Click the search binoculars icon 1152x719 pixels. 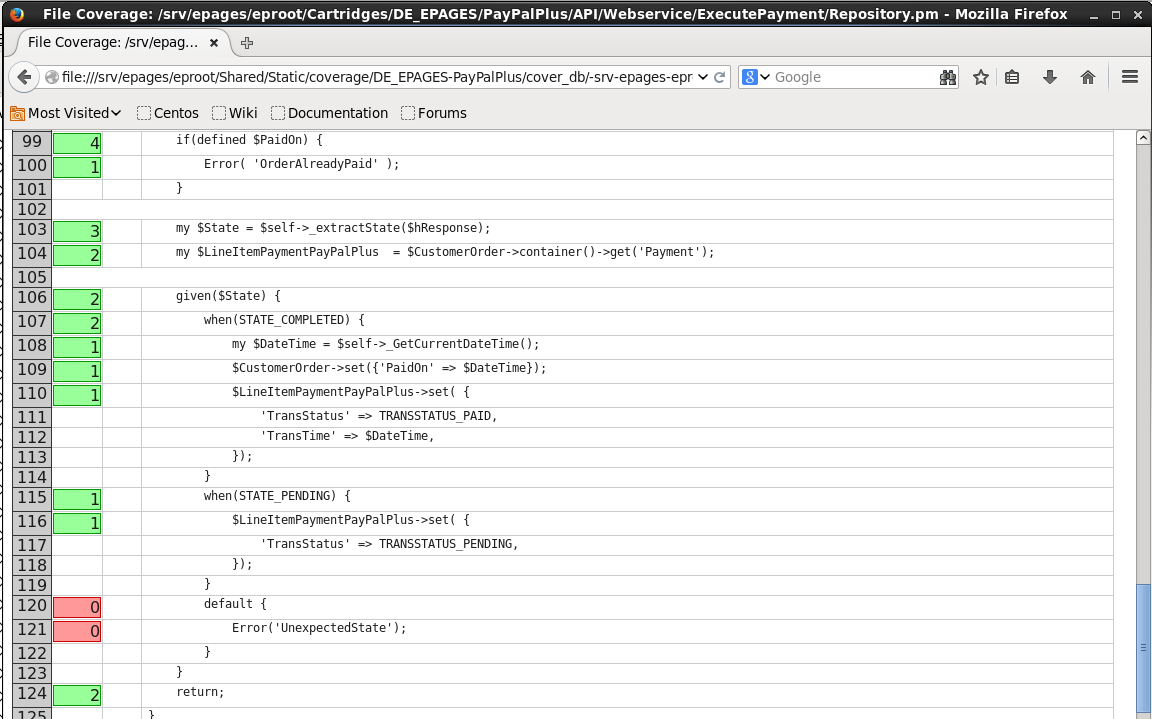click(947, 77)
